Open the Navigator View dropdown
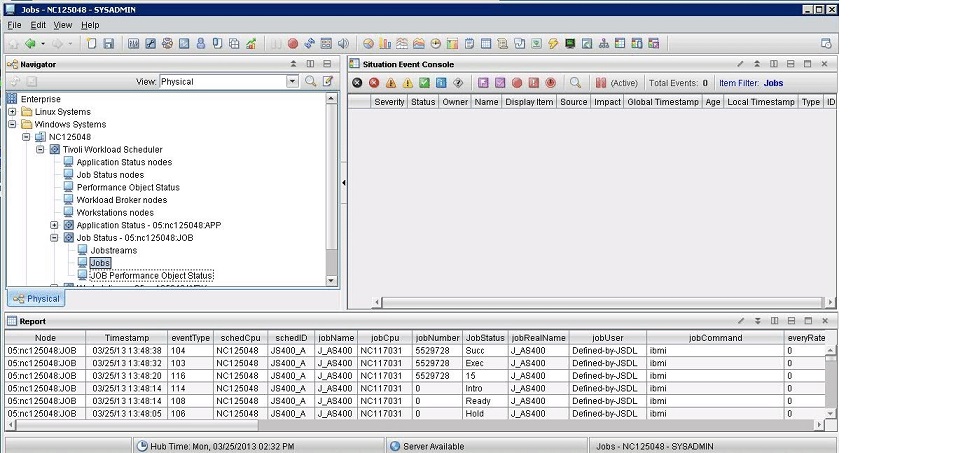Viewport: 963px width, 453px height. (x=292, y=82)
